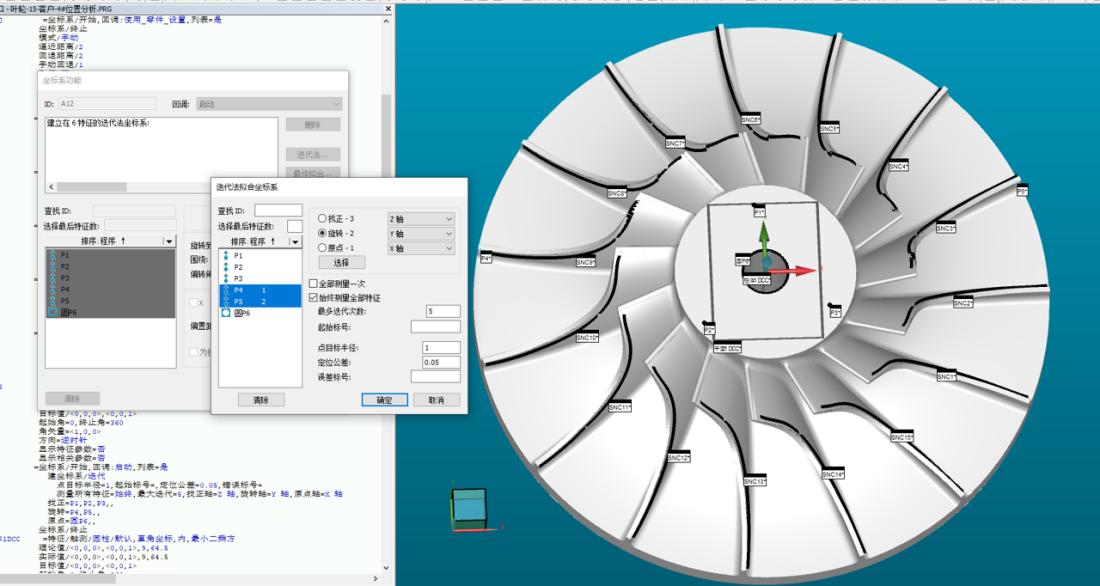Viewport: 1100px width, 586px height.
Task: Select point P1 in the iterative alignment list
Action: tap(238, 256)
